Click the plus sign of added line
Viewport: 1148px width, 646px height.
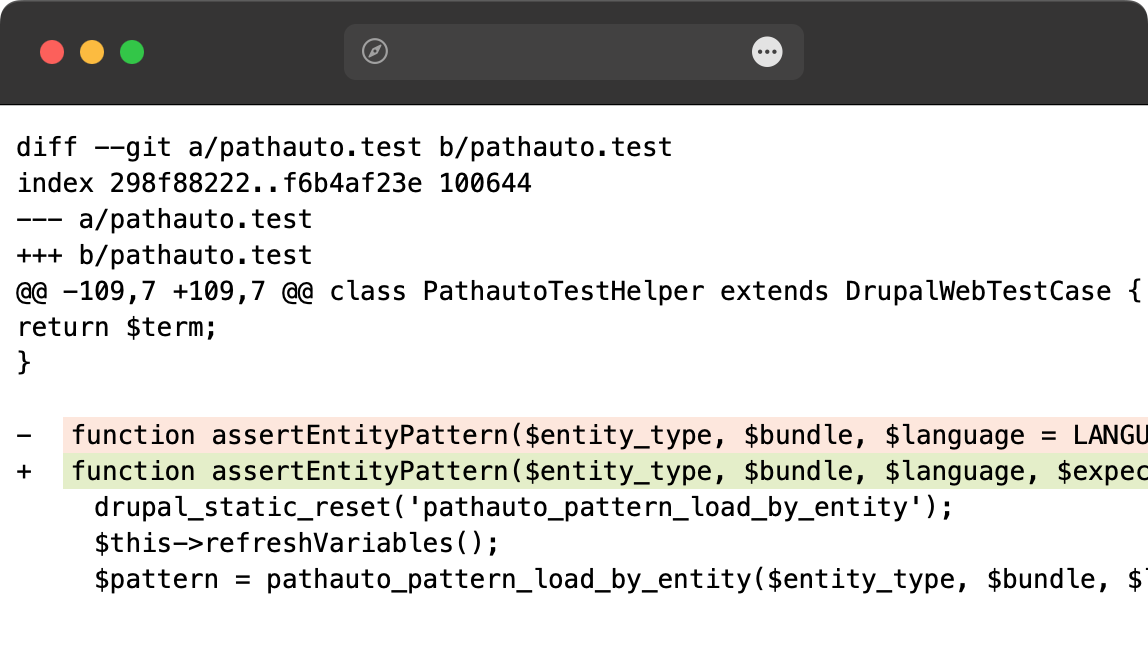tap(24, 471)
